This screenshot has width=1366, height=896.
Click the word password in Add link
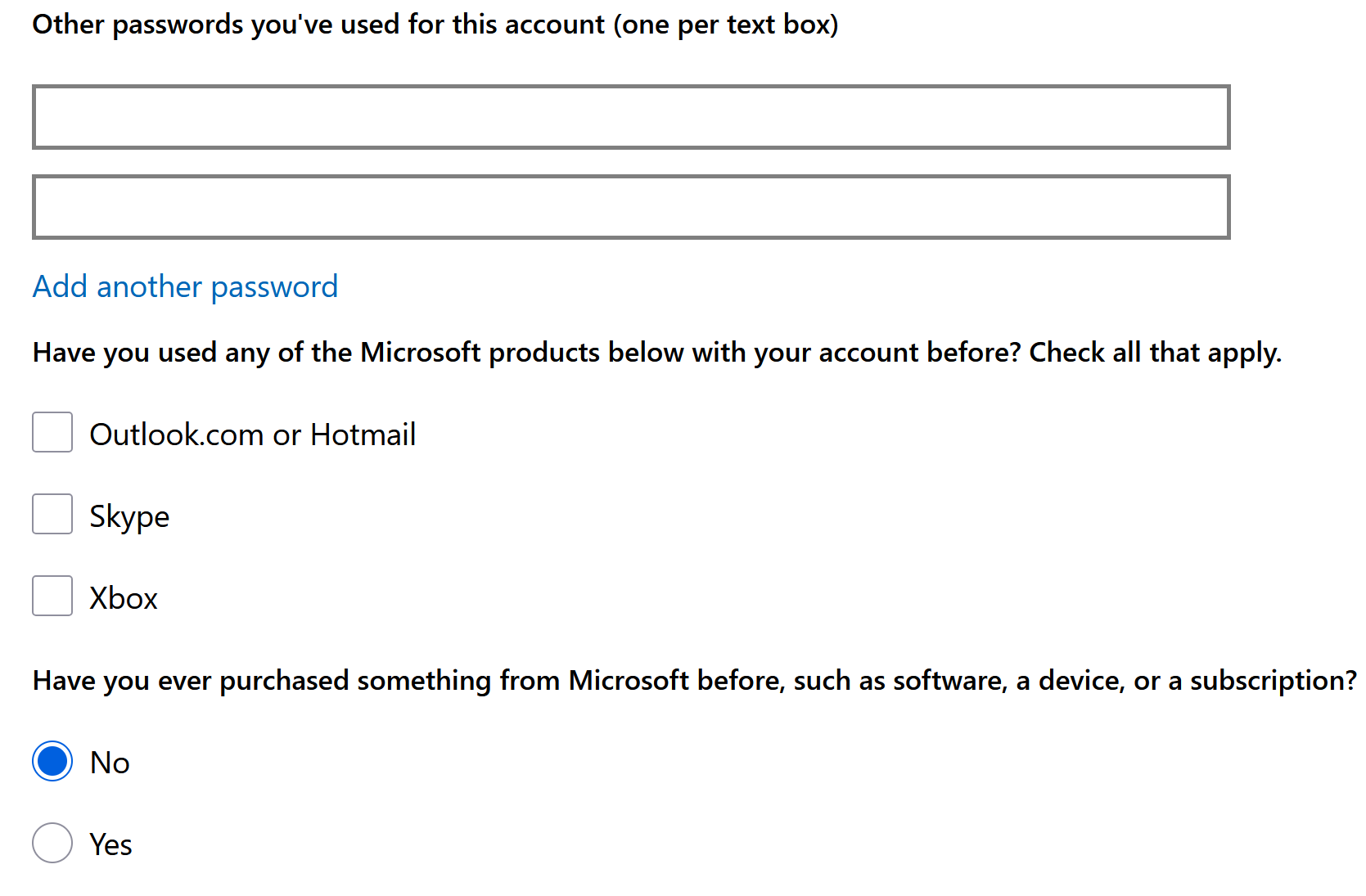274,287
